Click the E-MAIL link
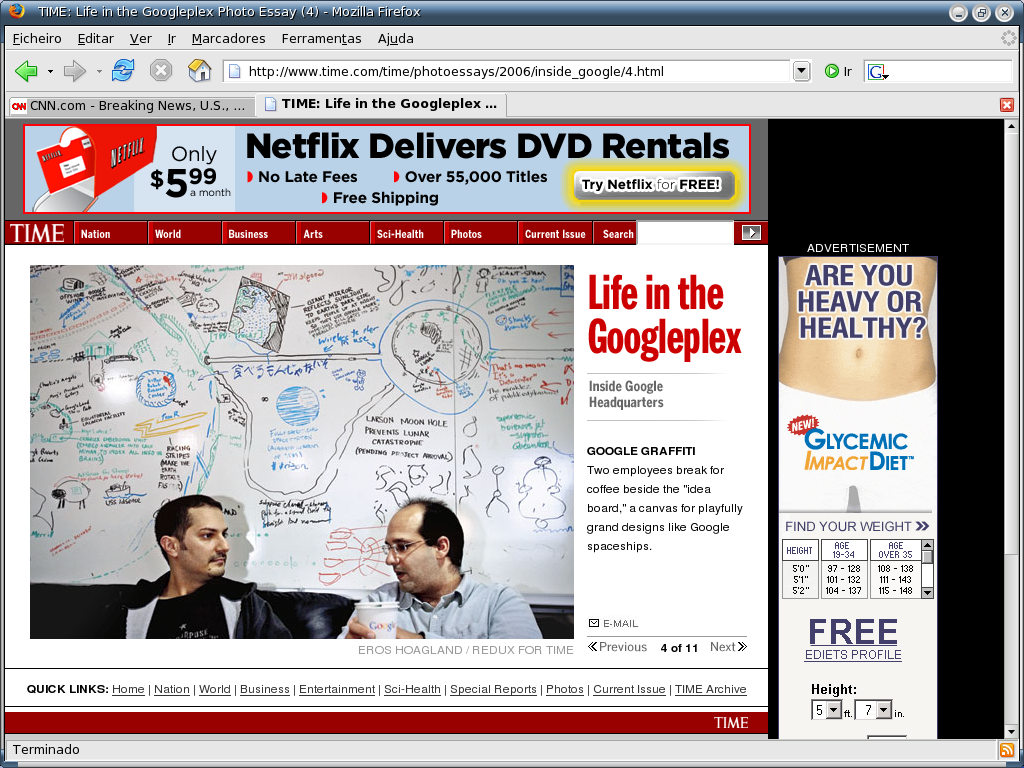Viewport: 1024px width, 768px height. pos(620,624)
